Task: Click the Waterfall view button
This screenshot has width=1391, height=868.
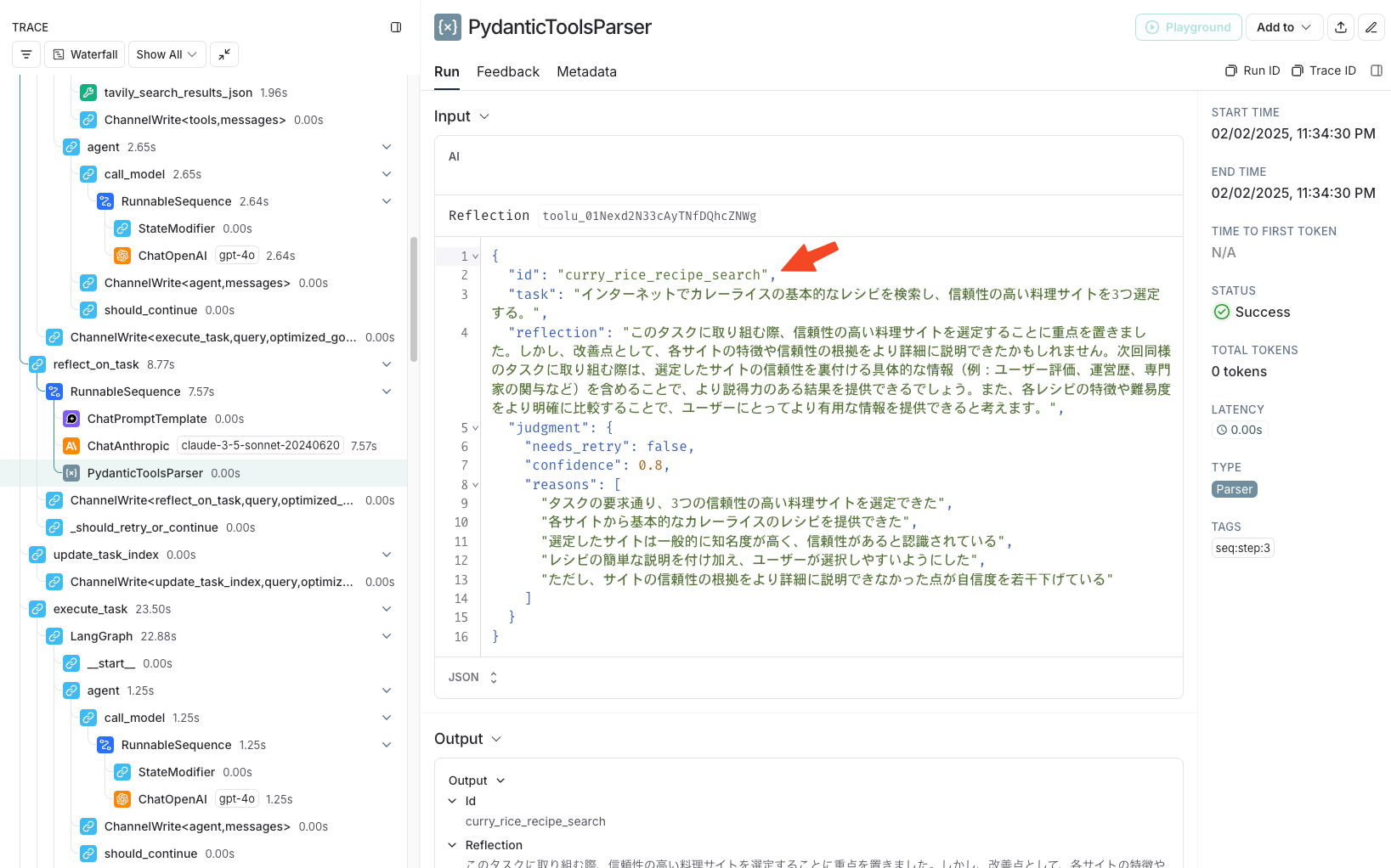Action: tap(85, 54)
